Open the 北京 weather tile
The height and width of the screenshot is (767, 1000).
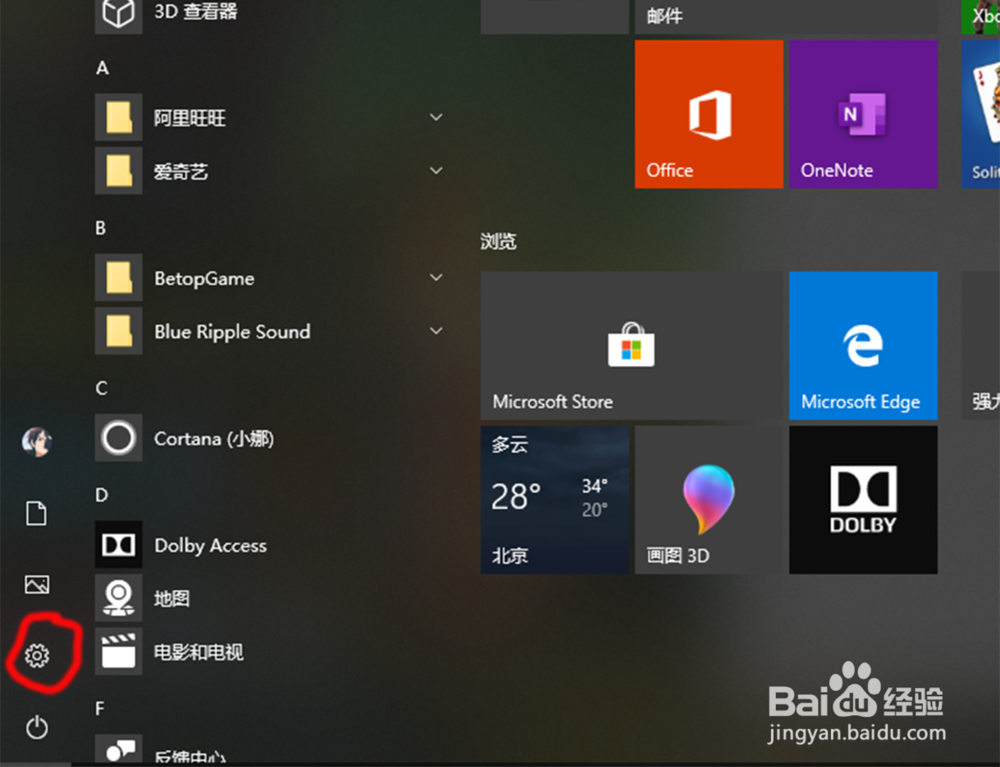pos(555,500)
